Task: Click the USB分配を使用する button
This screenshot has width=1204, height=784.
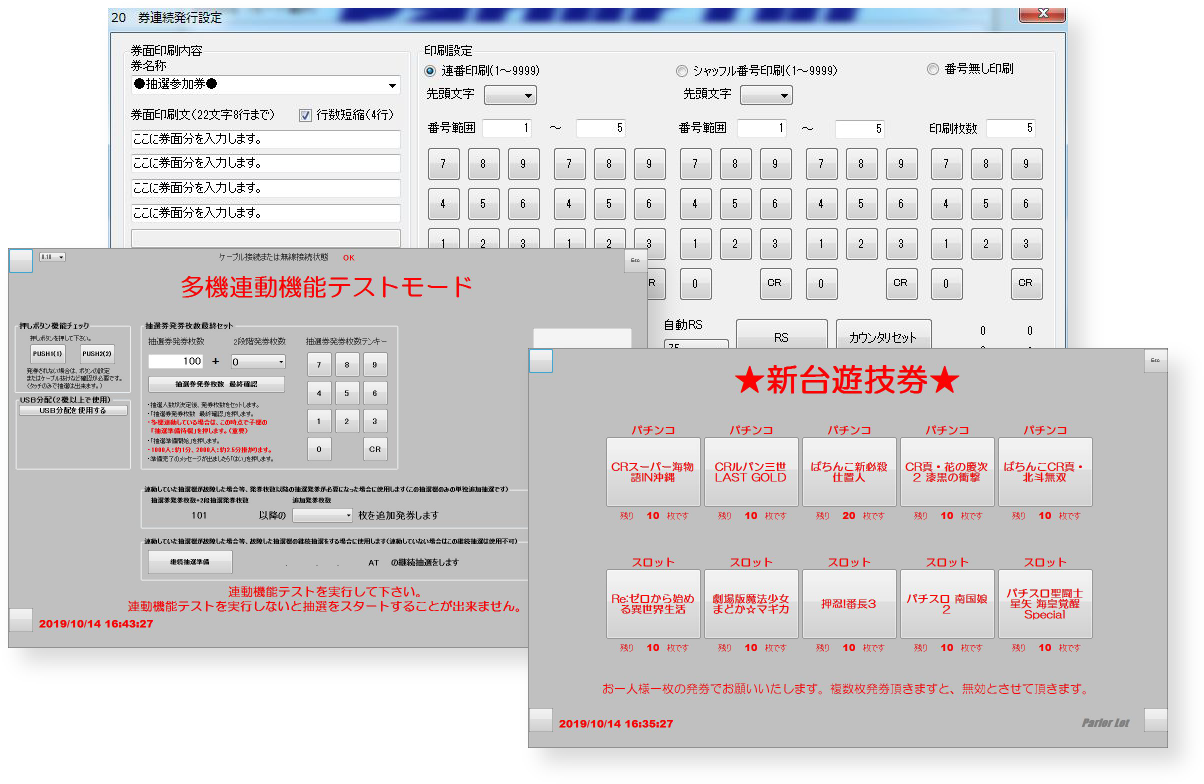Action: [74, 410]
